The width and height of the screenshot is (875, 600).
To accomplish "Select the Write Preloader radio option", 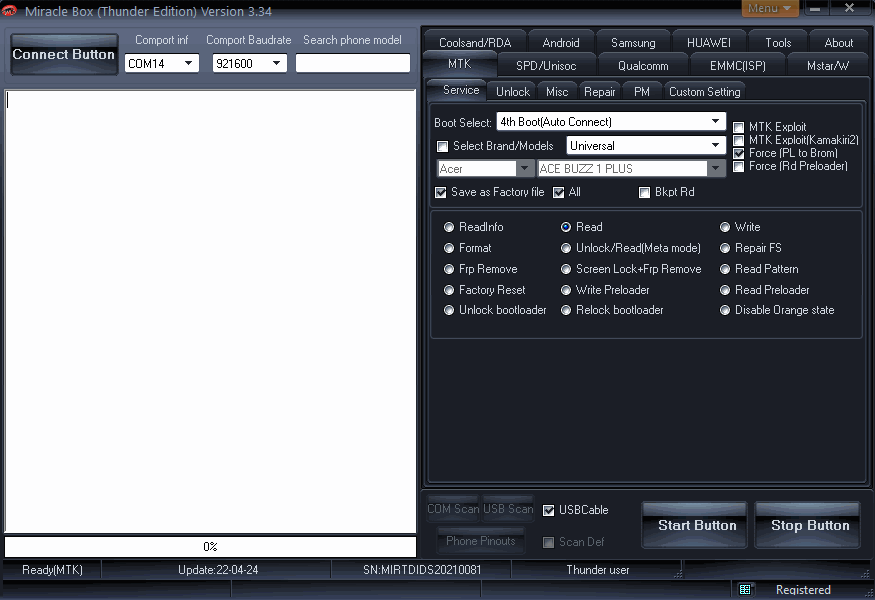I will 566,290.
